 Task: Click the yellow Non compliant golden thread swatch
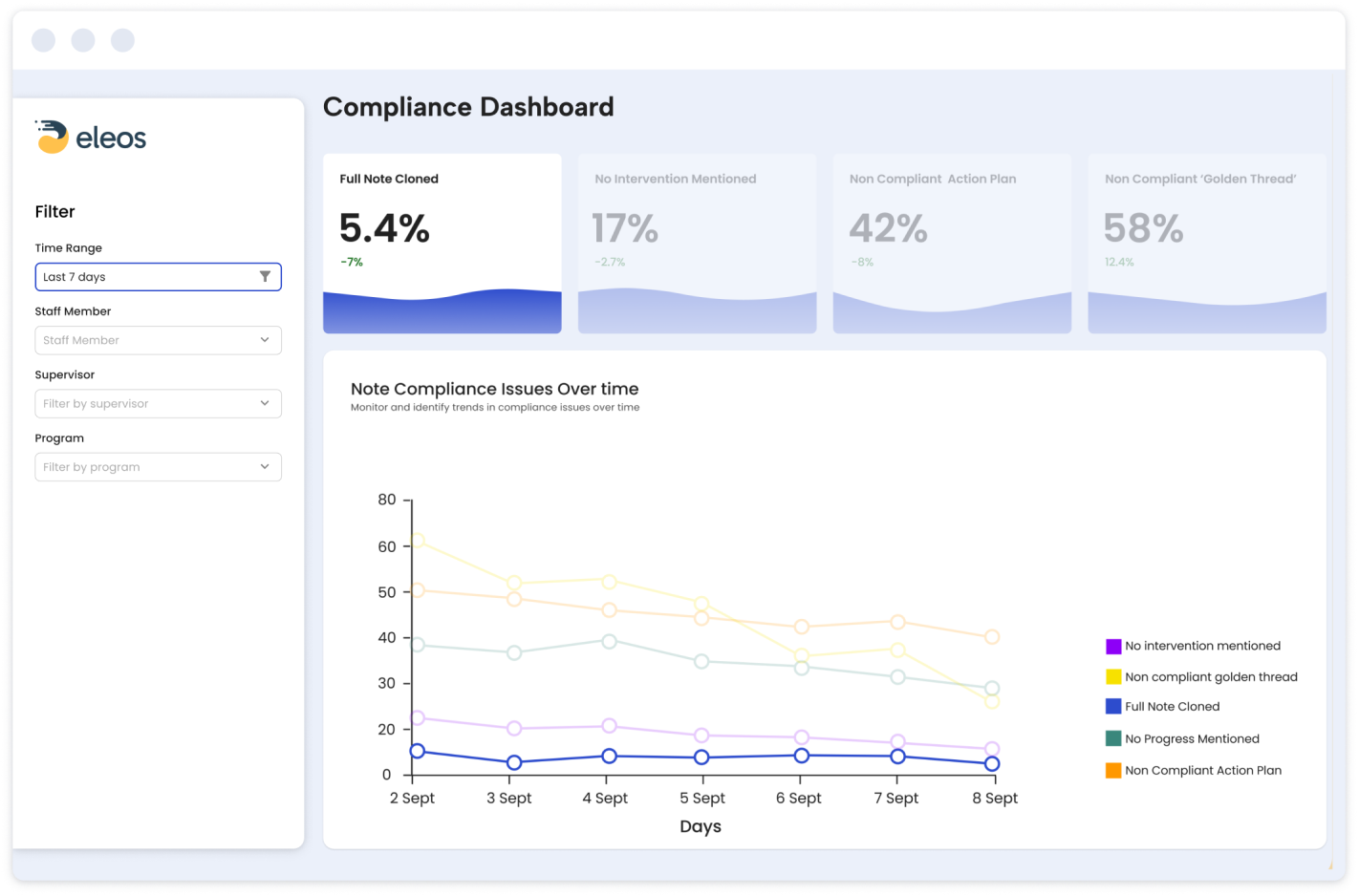click(1113, 677)
